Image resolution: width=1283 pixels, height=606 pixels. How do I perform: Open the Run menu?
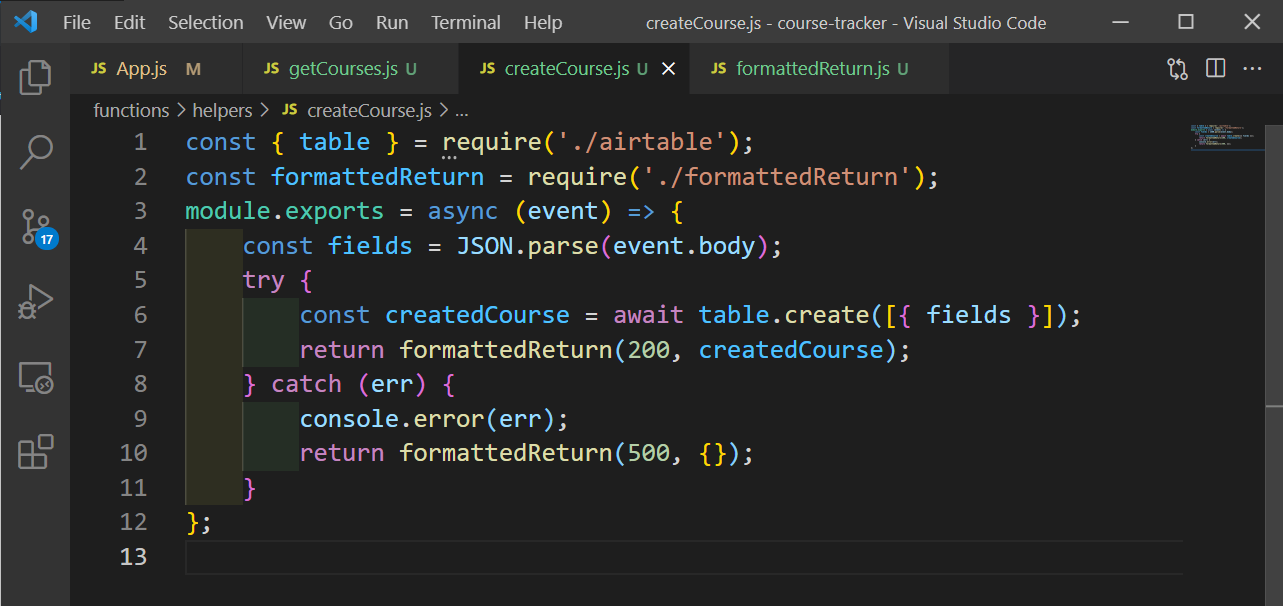coord(392,22)
